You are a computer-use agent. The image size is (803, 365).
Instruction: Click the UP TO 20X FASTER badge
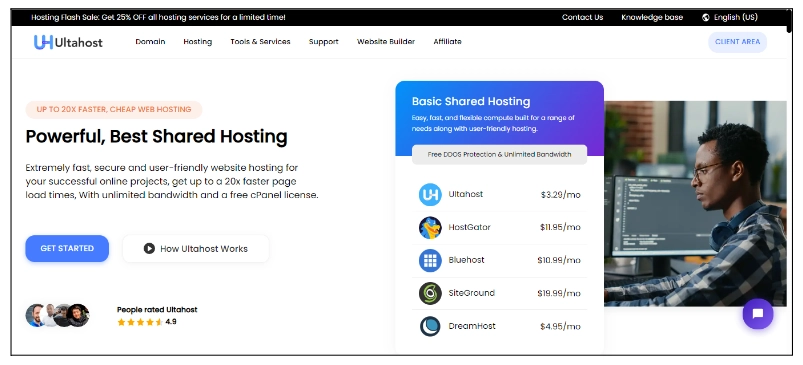(x=114, y=110)
